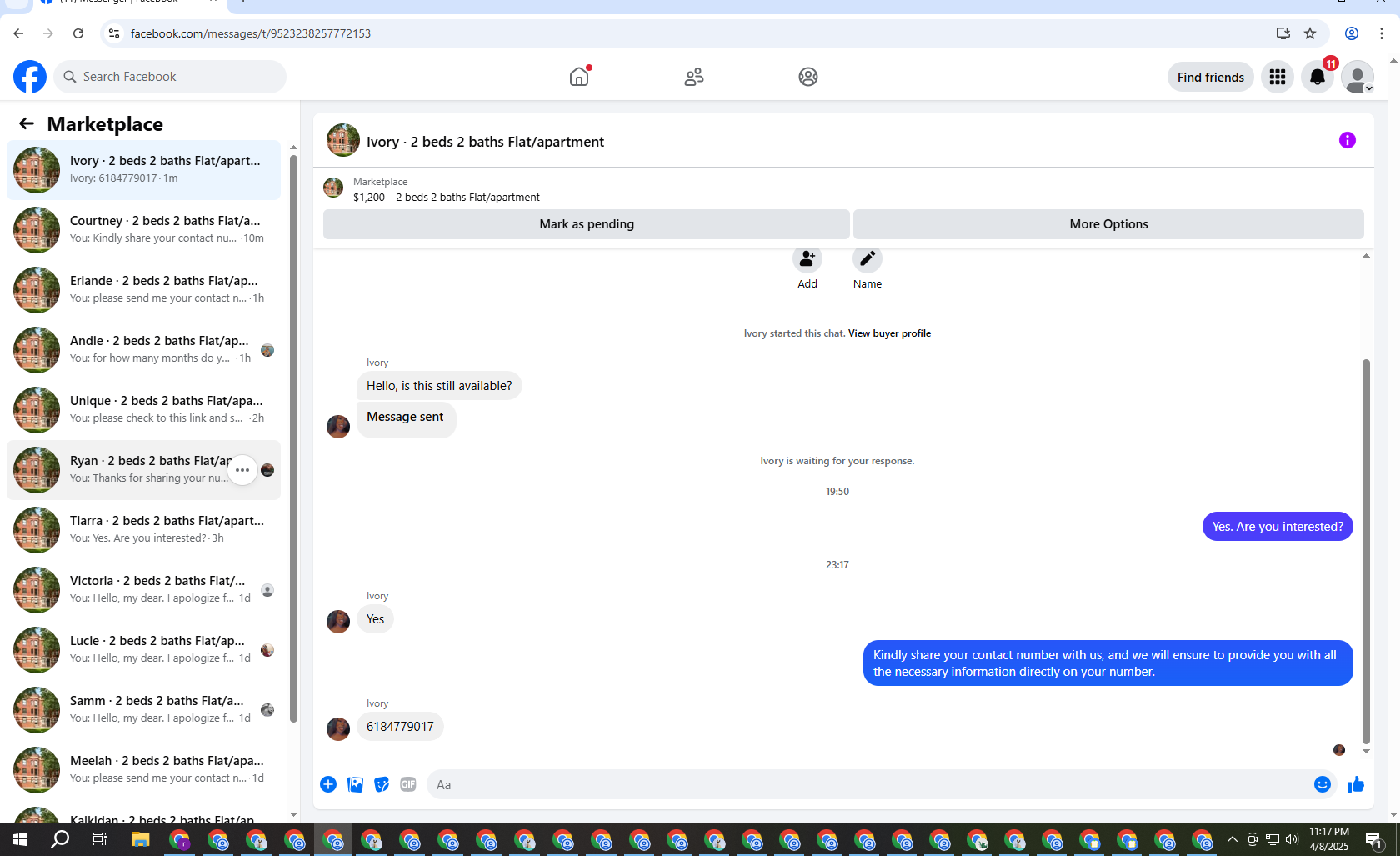
Task: Open the Home feed icon
Action: (579, 77)
